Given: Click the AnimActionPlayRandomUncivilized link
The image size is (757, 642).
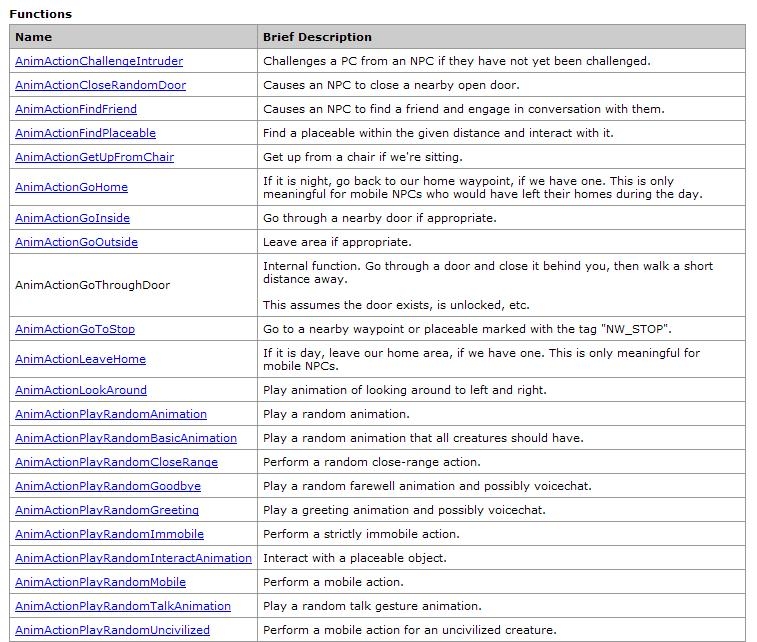Looking at the screenshot, I should coord(112,630).
